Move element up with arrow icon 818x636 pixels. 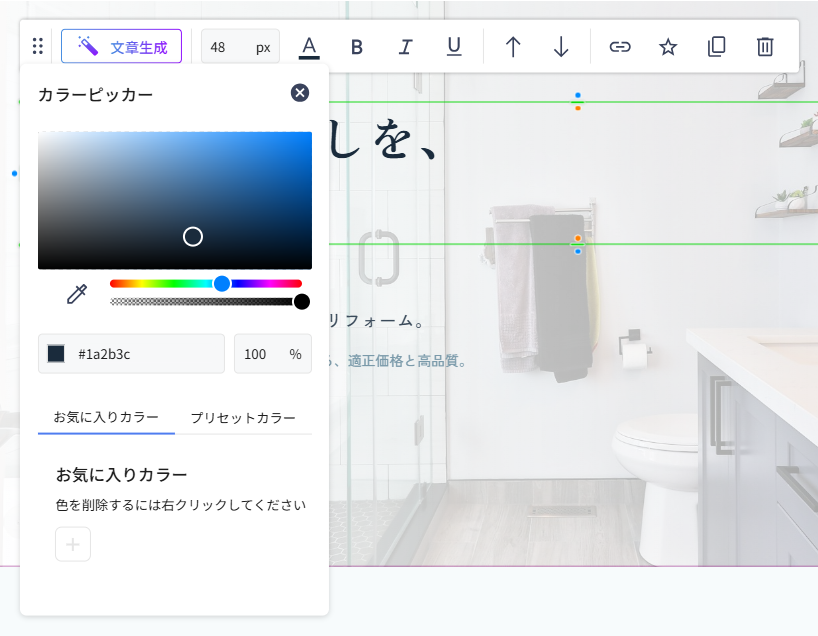click(513, 47)
